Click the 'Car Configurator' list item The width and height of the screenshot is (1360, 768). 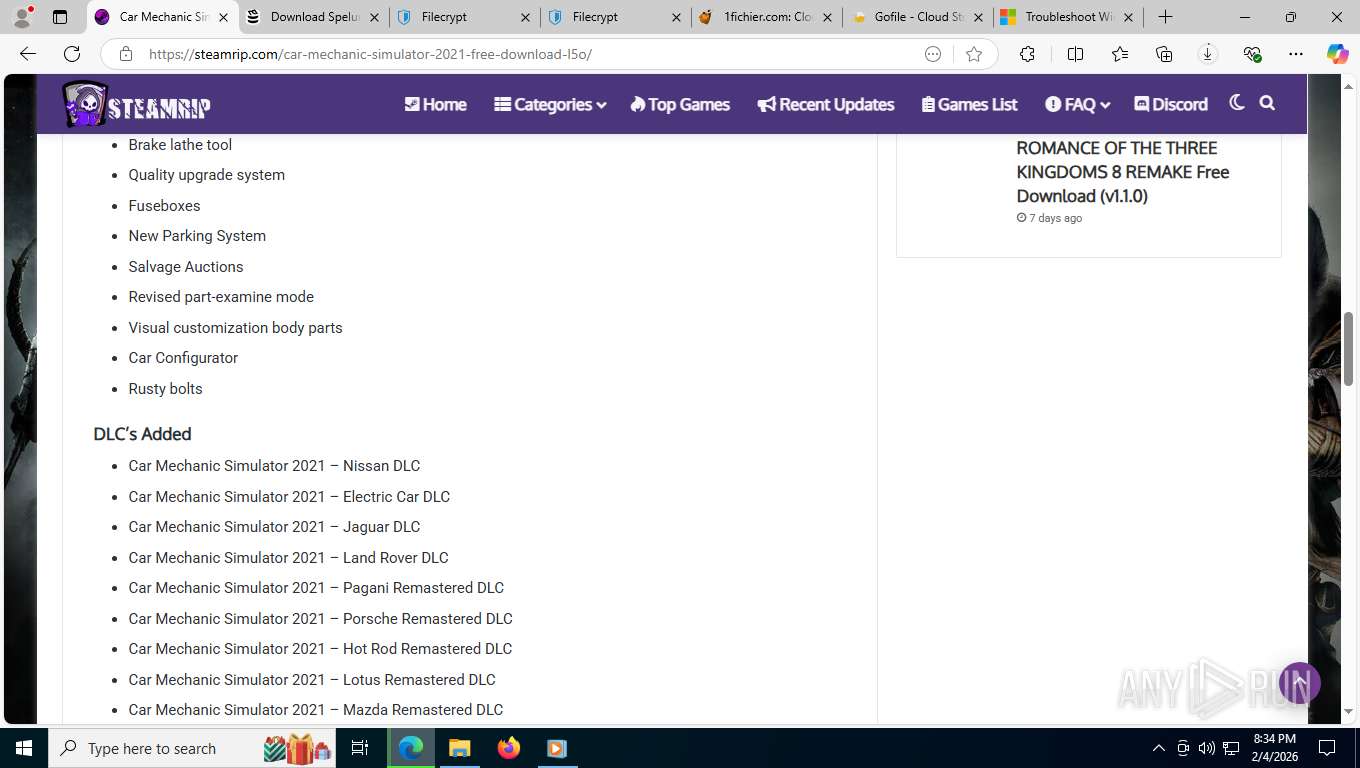coord(183,358)
